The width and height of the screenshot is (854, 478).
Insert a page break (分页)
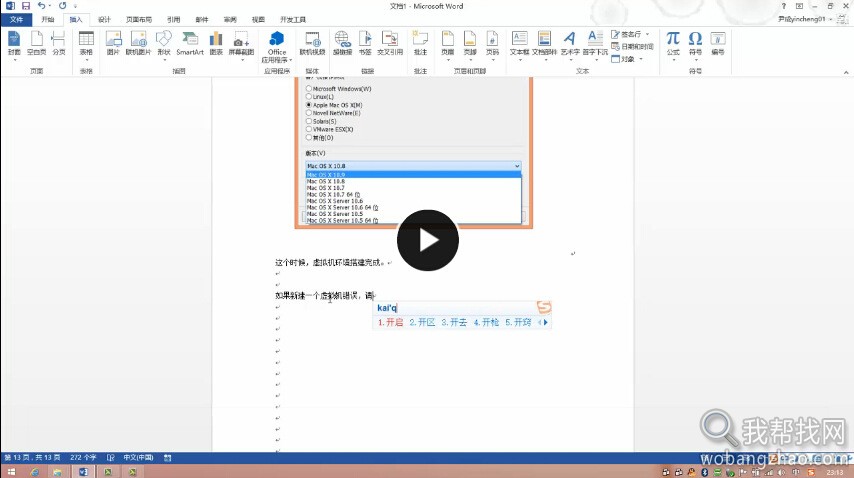click(58, 43)
